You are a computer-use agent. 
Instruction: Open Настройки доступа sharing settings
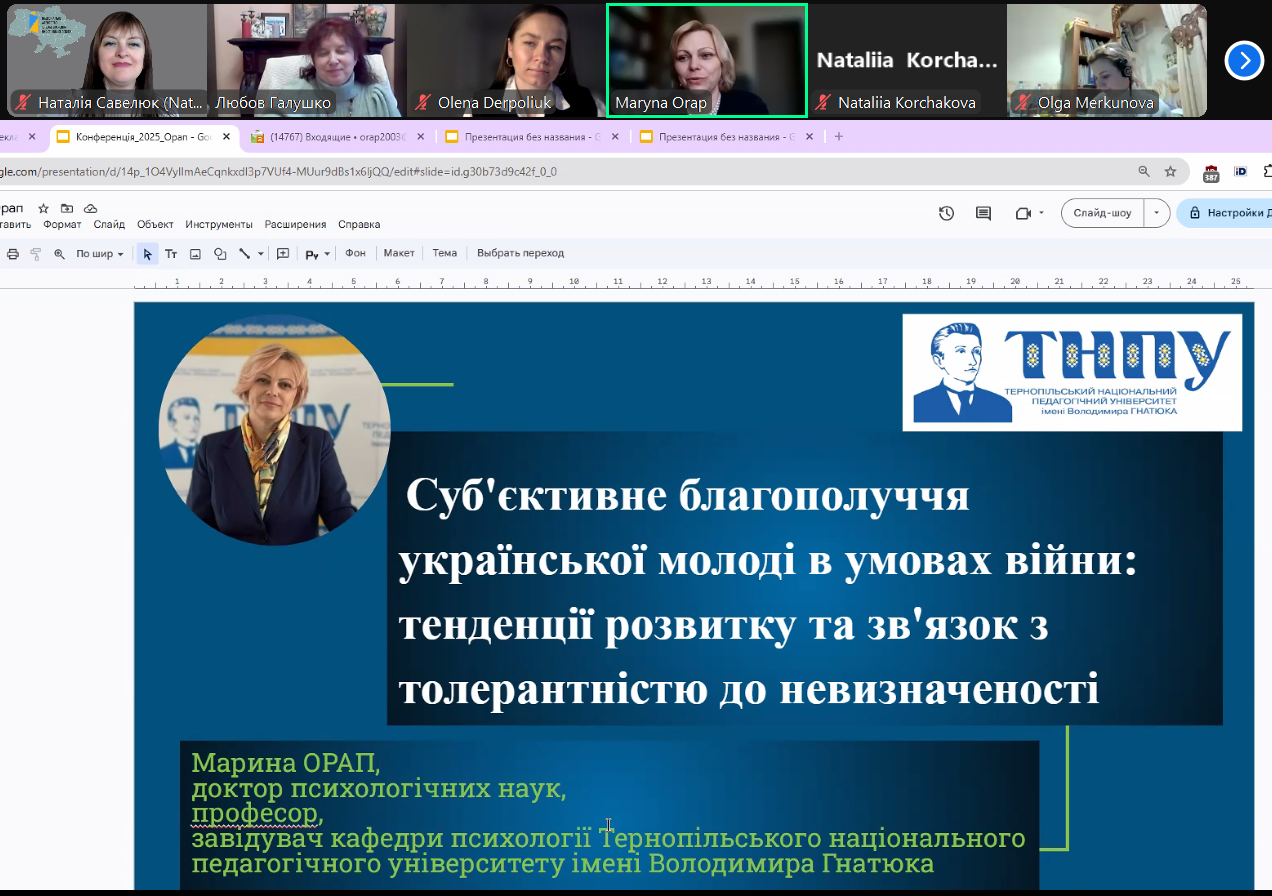click(1228, 213)
